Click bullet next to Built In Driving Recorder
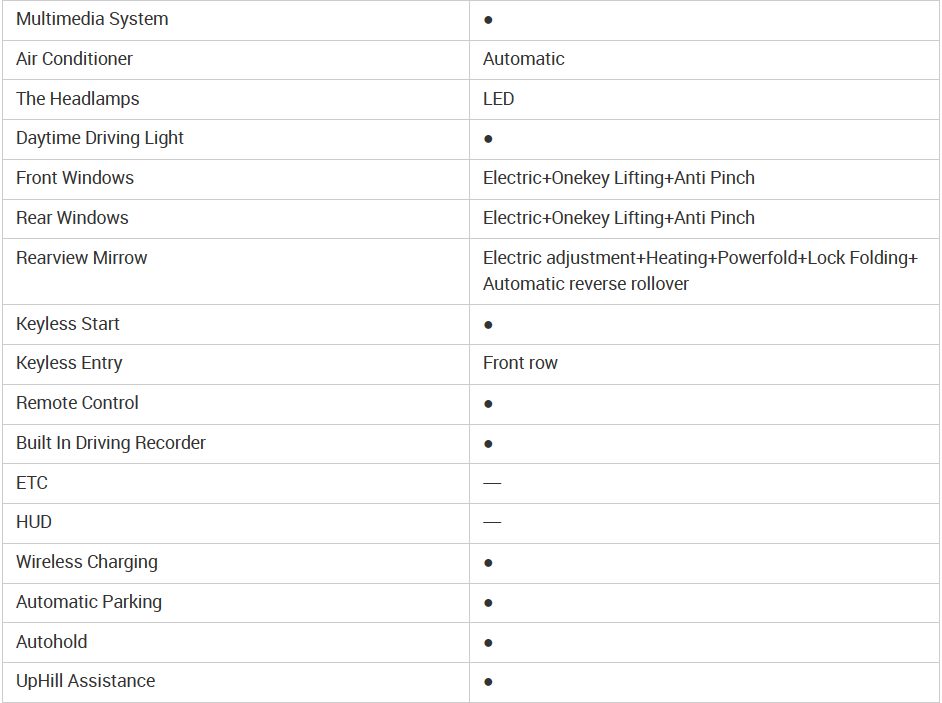942x703 pixels. (x=488, y=444)
